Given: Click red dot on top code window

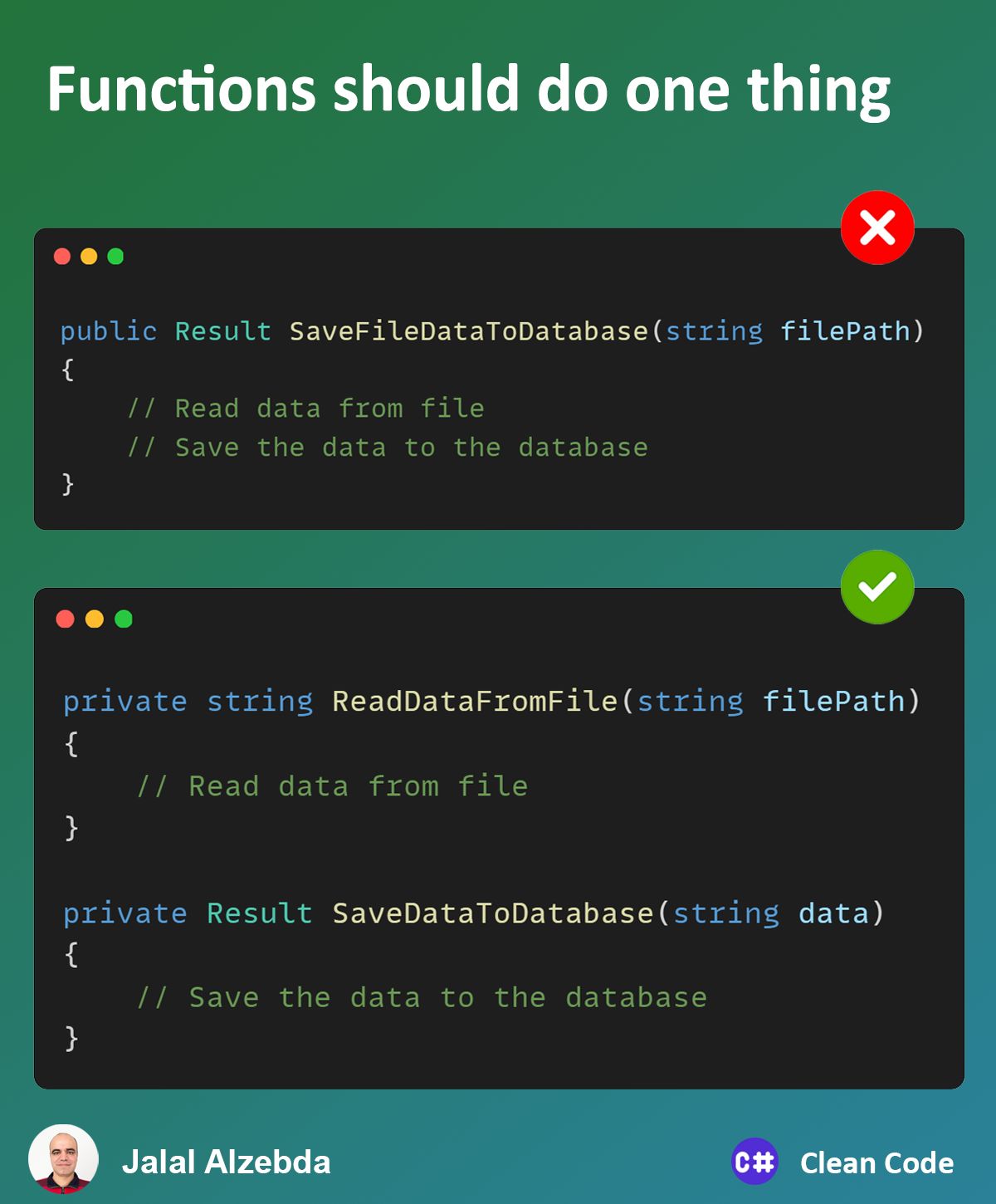Looking at the screenshot, I should [x=62, y=257].
